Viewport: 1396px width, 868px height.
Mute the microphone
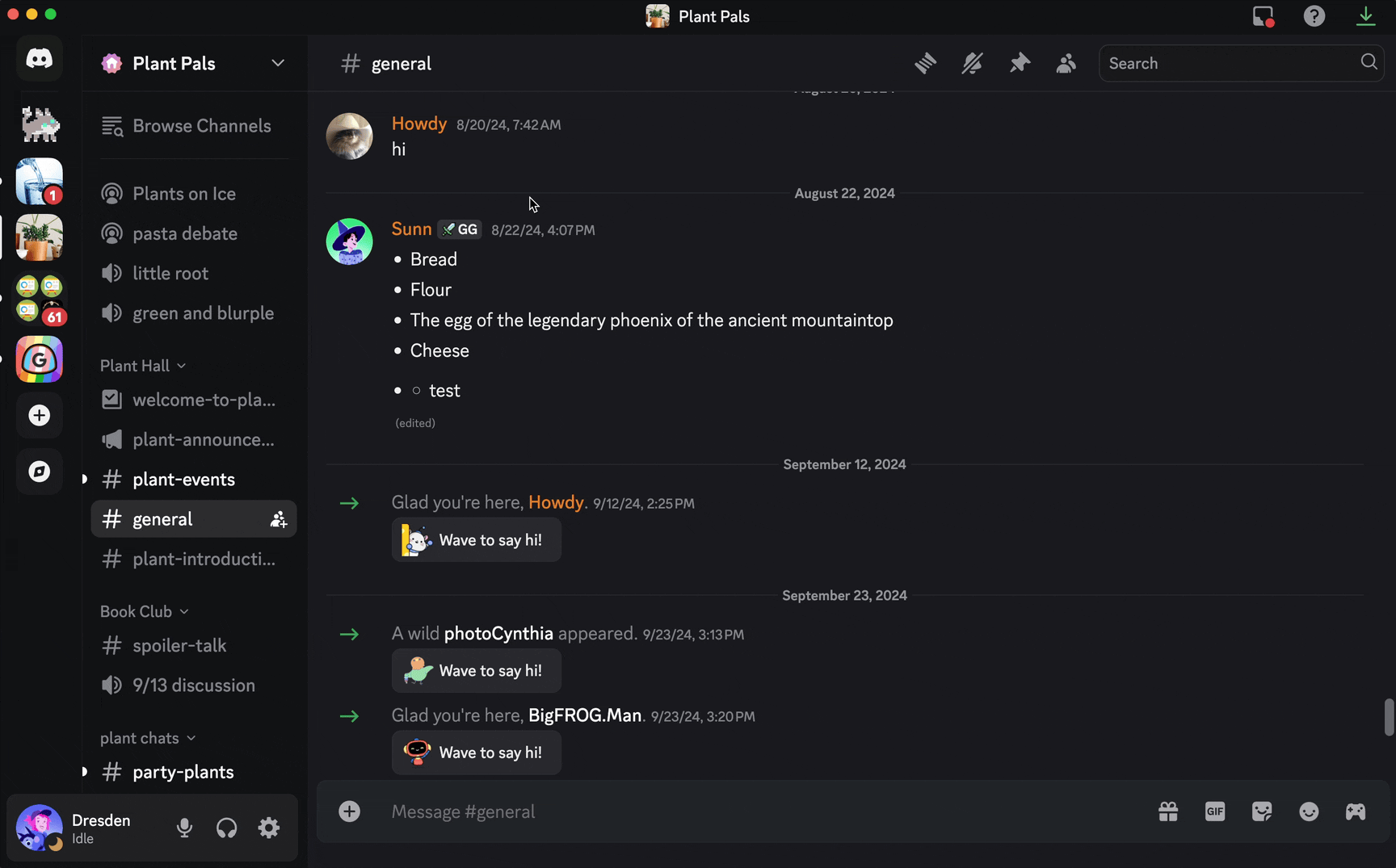(x=184, y=828)
